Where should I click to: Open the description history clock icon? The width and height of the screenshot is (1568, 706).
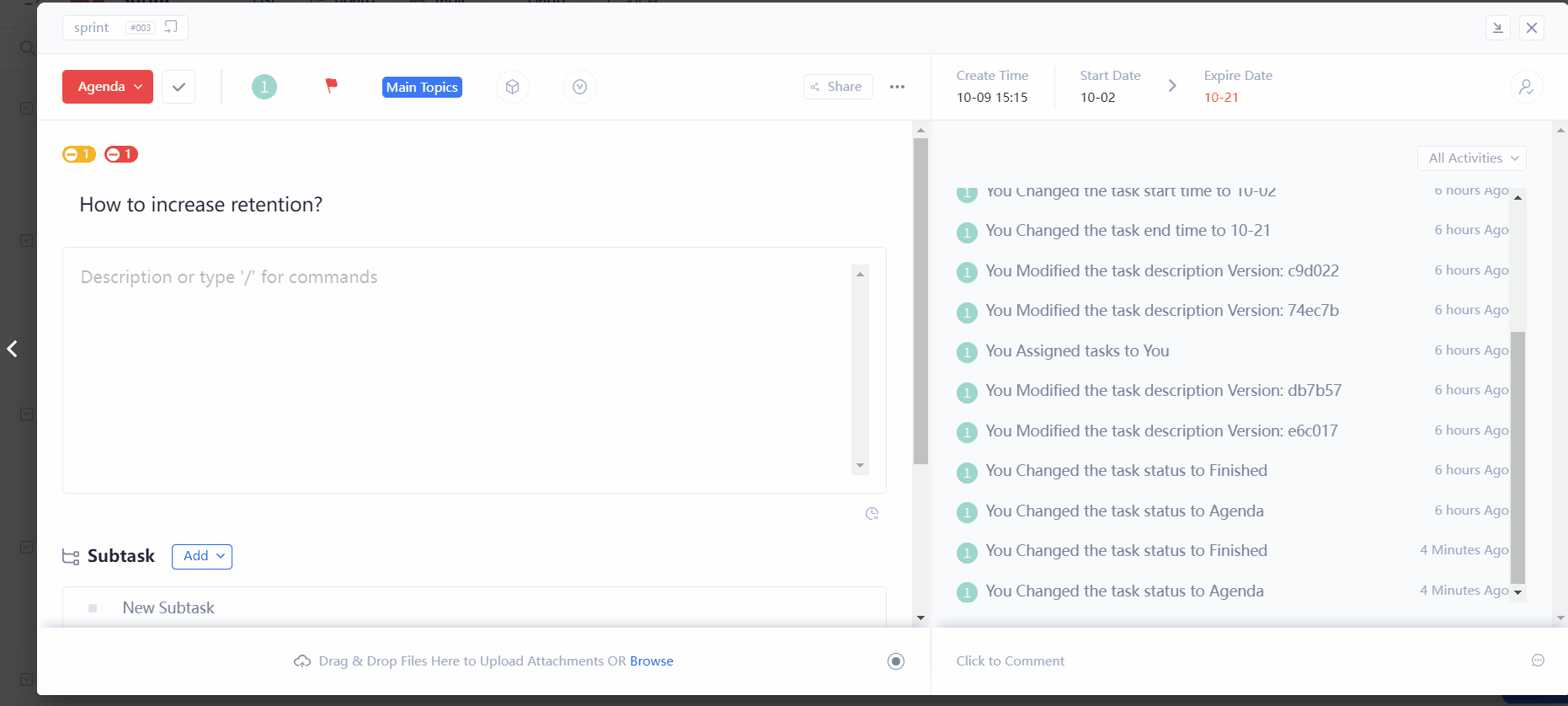pos(872,514)
